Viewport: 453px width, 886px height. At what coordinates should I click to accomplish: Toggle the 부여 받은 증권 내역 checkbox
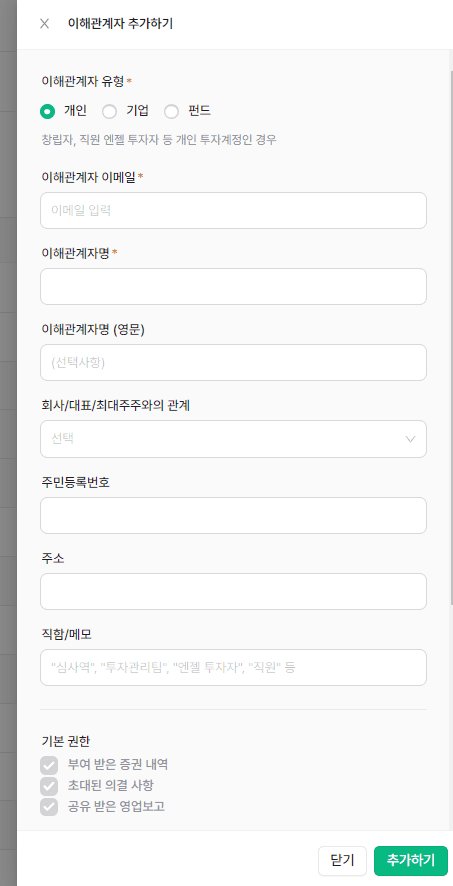(x=49, y=765)
